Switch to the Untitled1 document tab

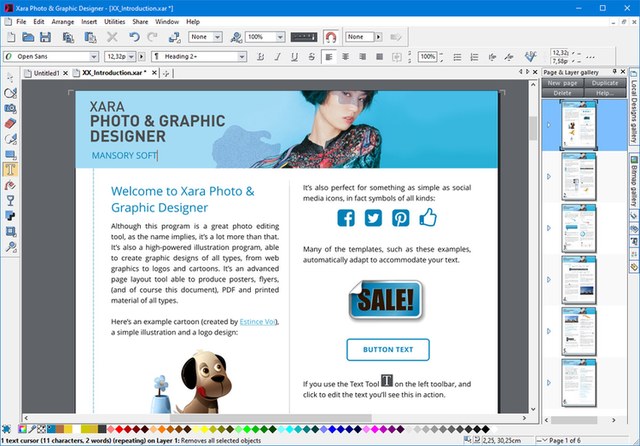46,73
